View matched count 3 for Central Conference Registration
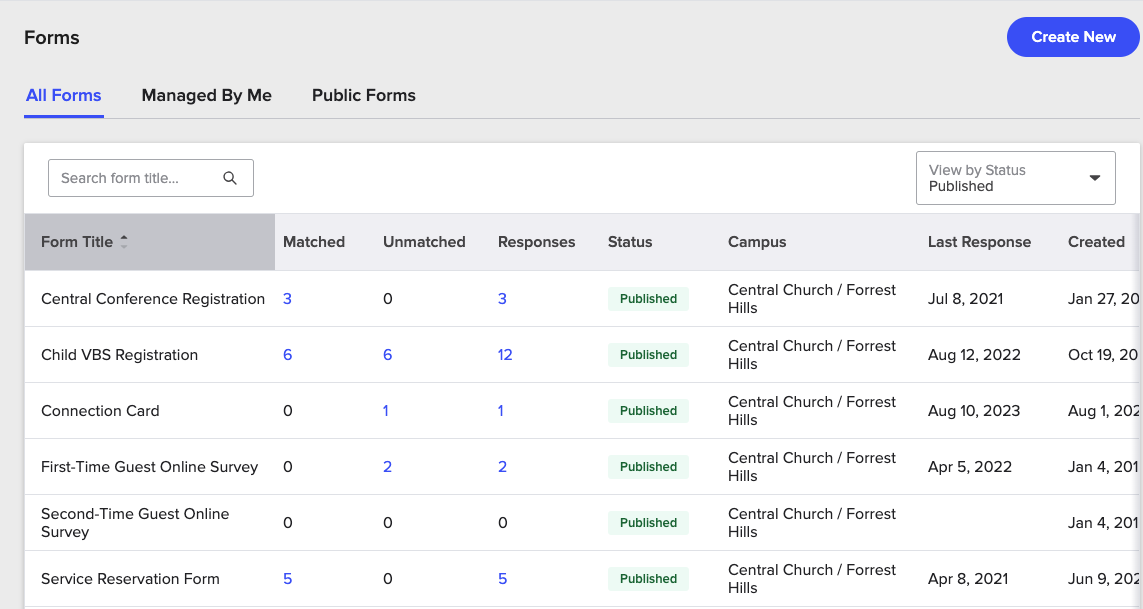 287,298
